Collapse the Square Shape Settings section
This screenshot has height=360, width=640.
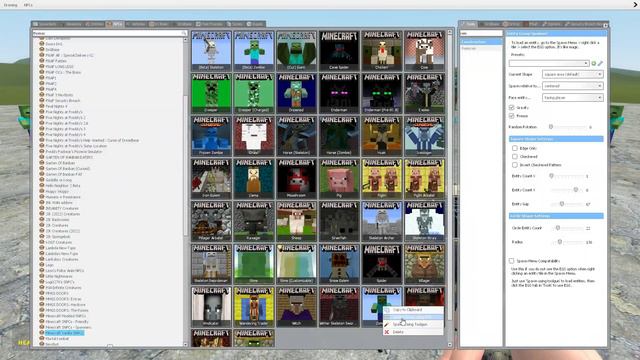[556, 139]
